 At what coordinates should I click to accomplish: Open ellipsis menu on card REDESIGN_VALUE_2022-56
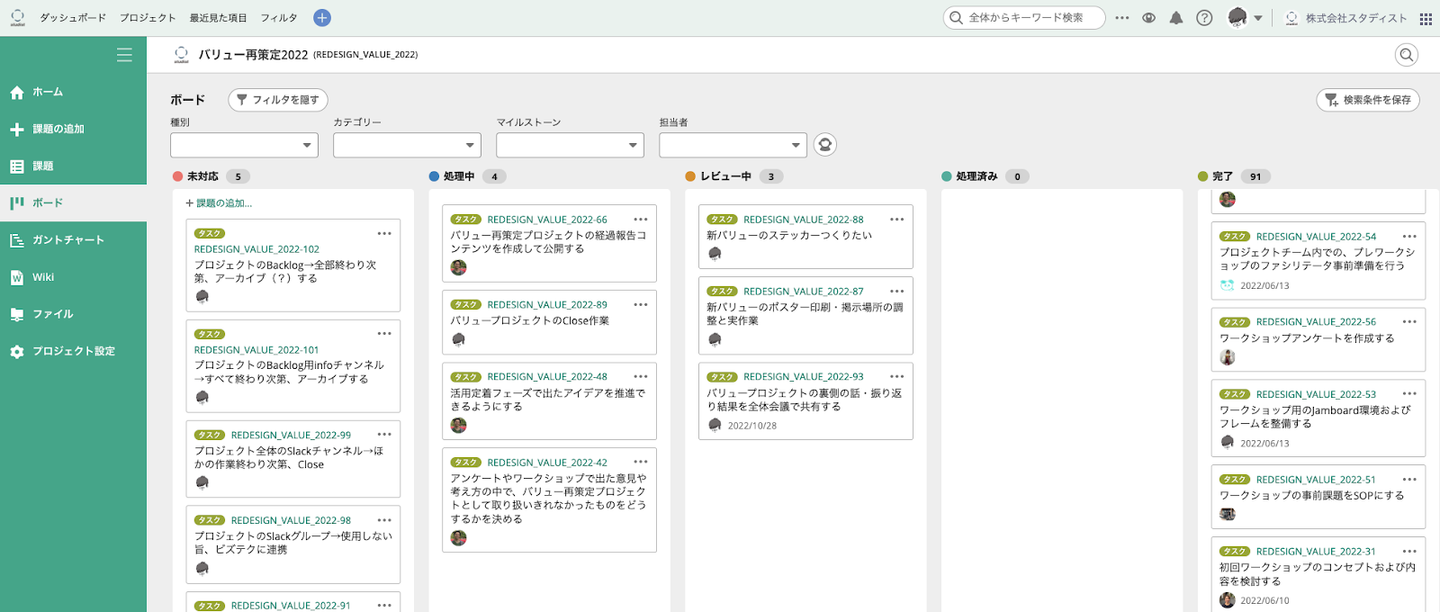click(1410, 322)
